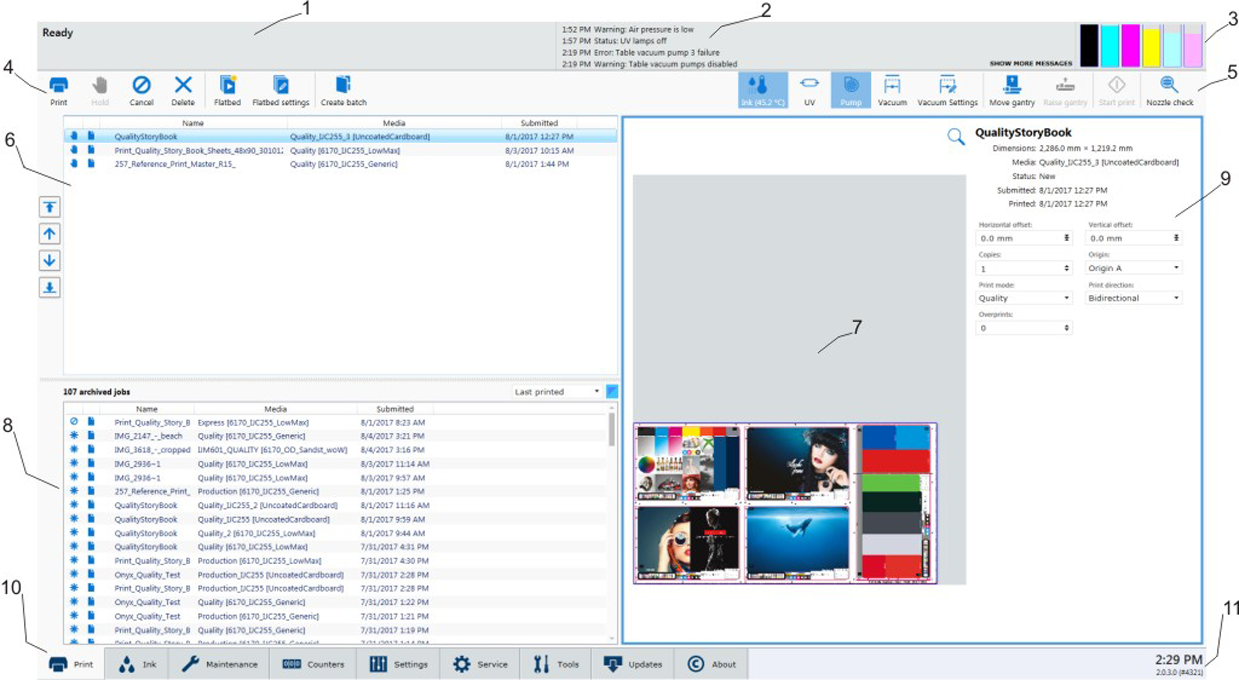Click the underwater whale image in preview
The height and width of the screenshot is (680, 1239).
point(796,541)
